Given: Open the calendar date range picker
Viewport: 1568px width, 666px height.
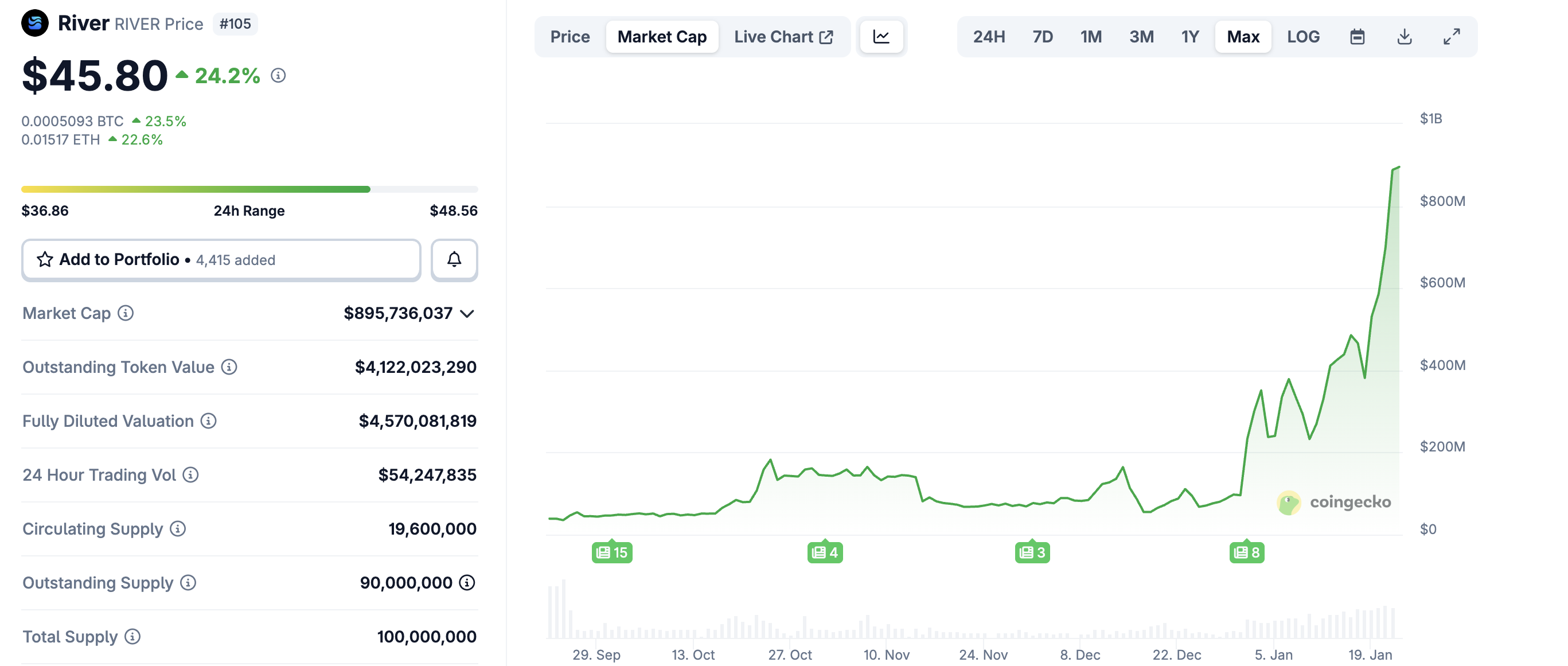Looking at the screenshot, I should pos(1357,37).
